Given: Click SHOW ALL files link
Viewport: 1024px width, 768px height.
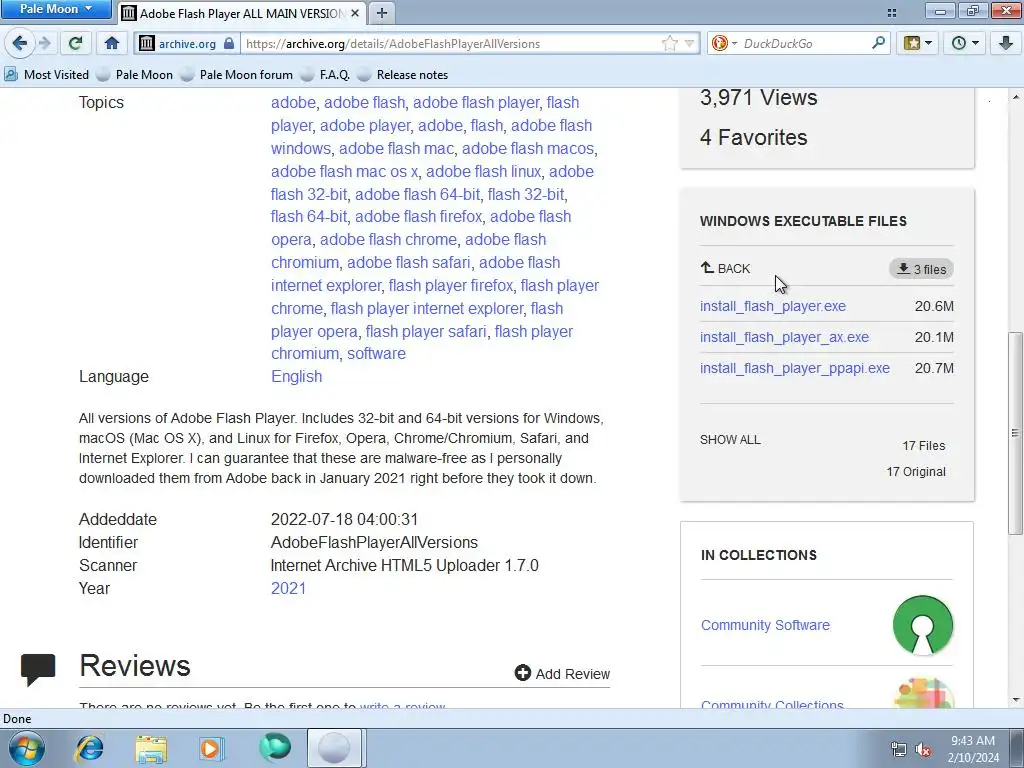Looking at the screenshot, I should 730,440.
